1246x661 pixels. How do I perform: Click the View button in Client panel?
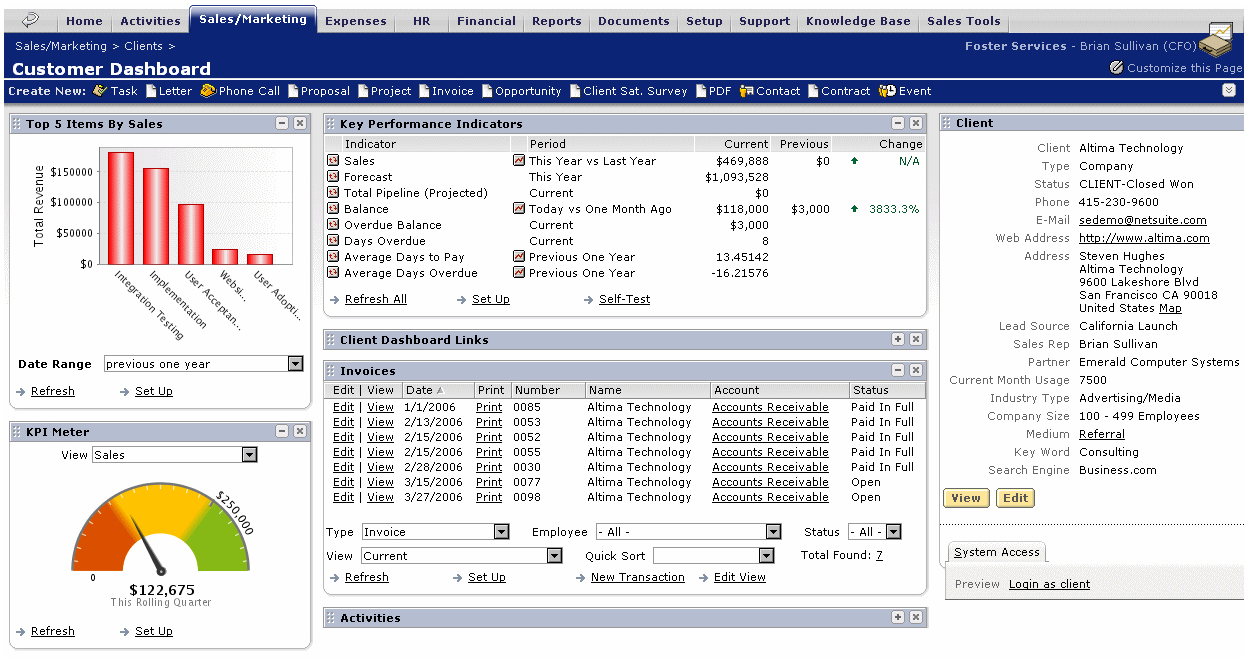(966, 498)
